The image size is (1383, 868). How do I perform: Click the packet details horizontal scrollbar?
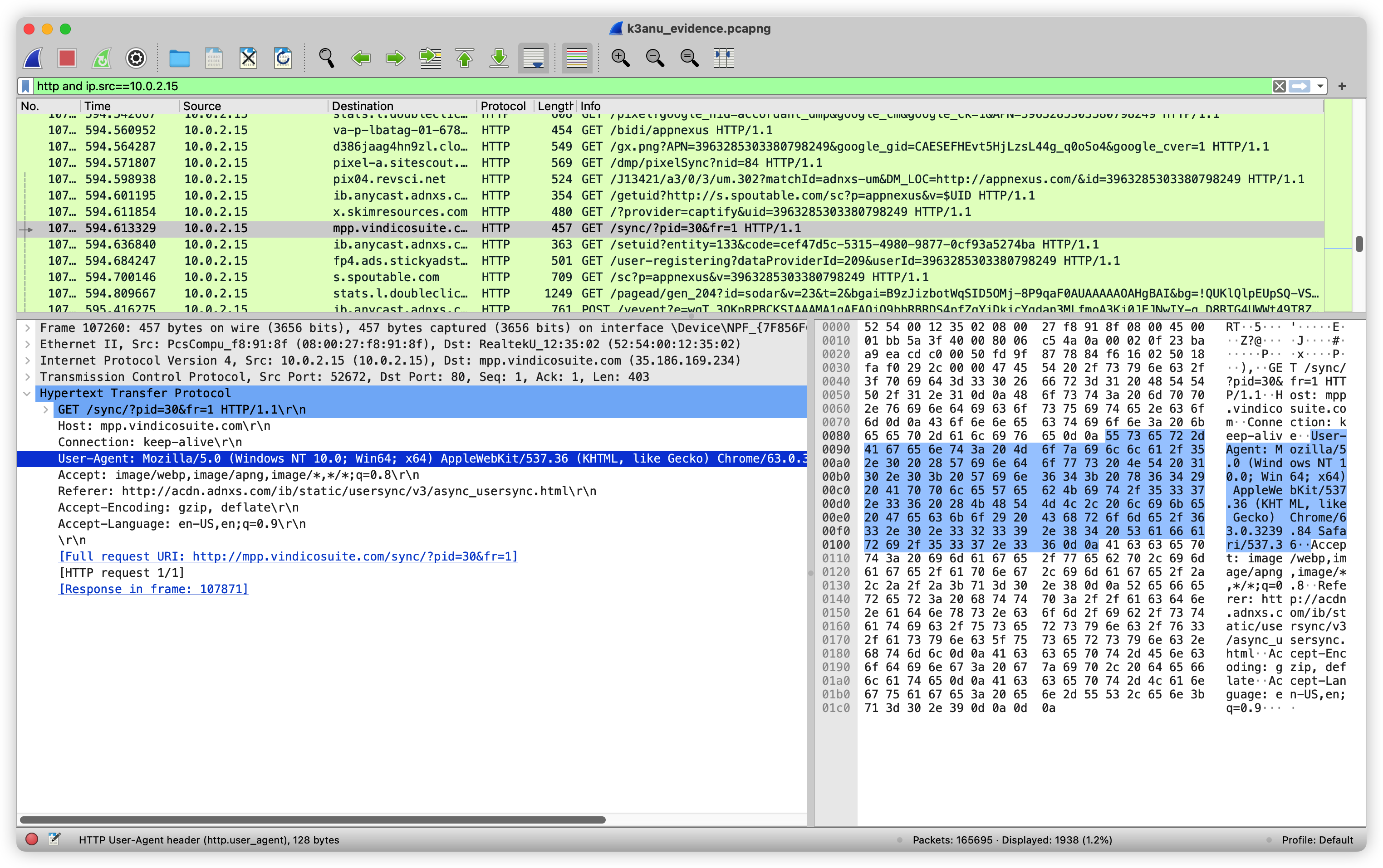pos(313,820)
